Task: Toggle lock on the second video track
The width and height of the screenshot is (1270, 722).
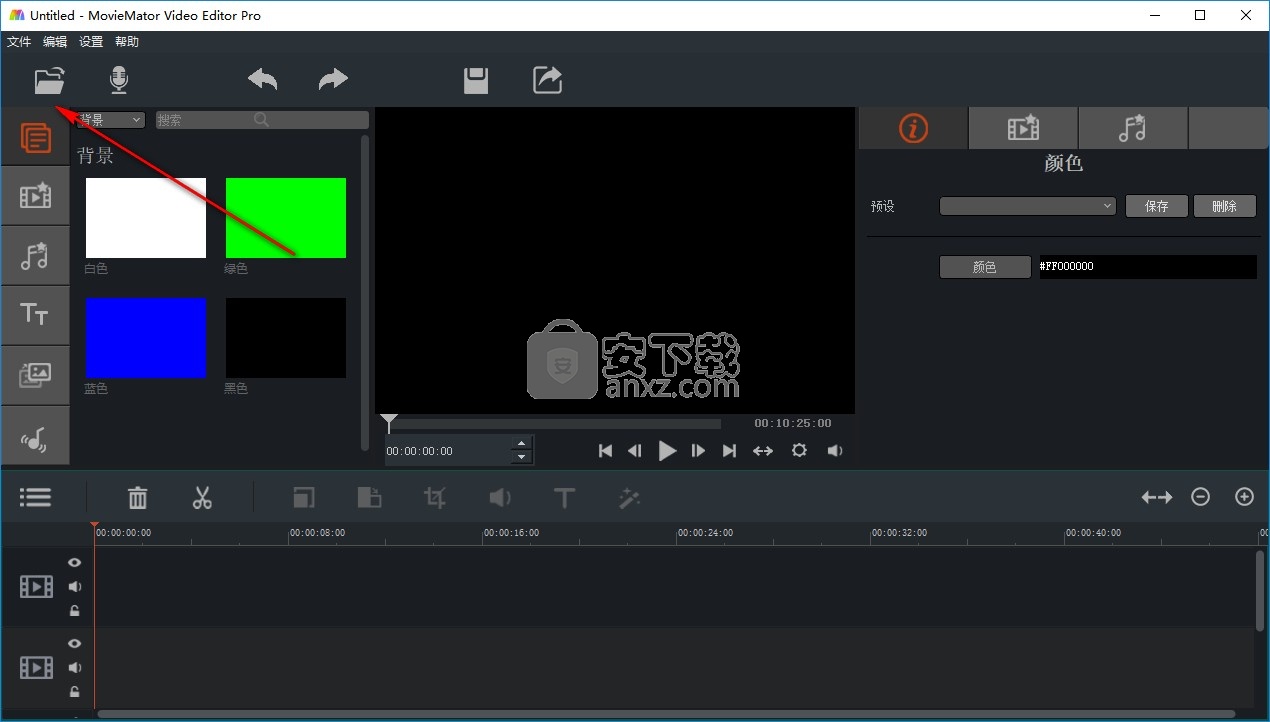Action: pos(74,692)
